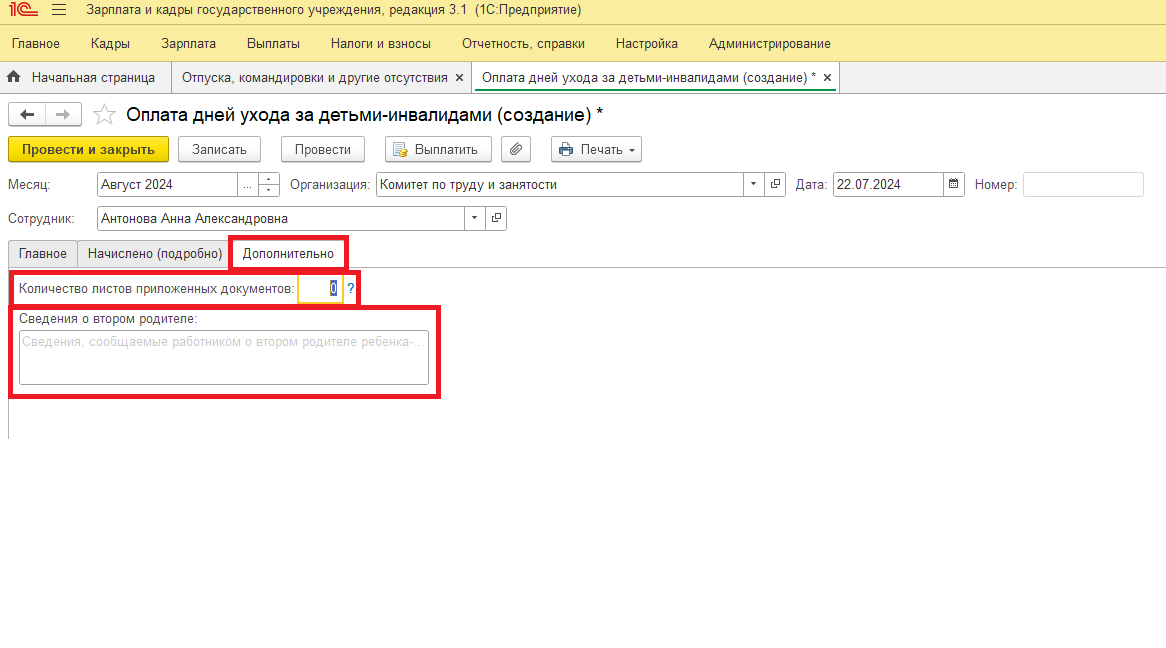Click the Дата field 22.07.2024
This screenshot has height=648, width=1166.
tap(888, 185)
